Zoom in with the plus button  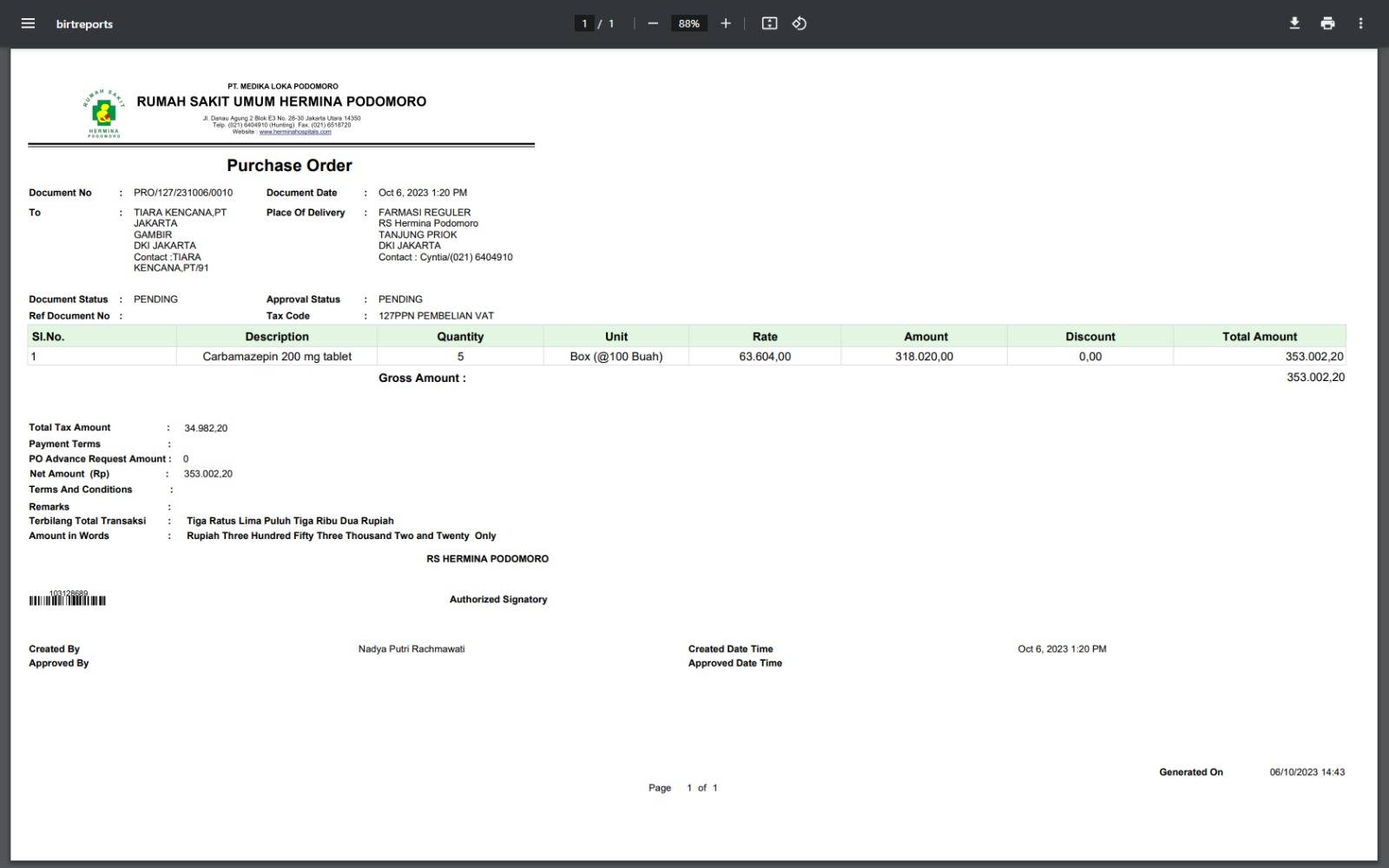pos(726,23)
